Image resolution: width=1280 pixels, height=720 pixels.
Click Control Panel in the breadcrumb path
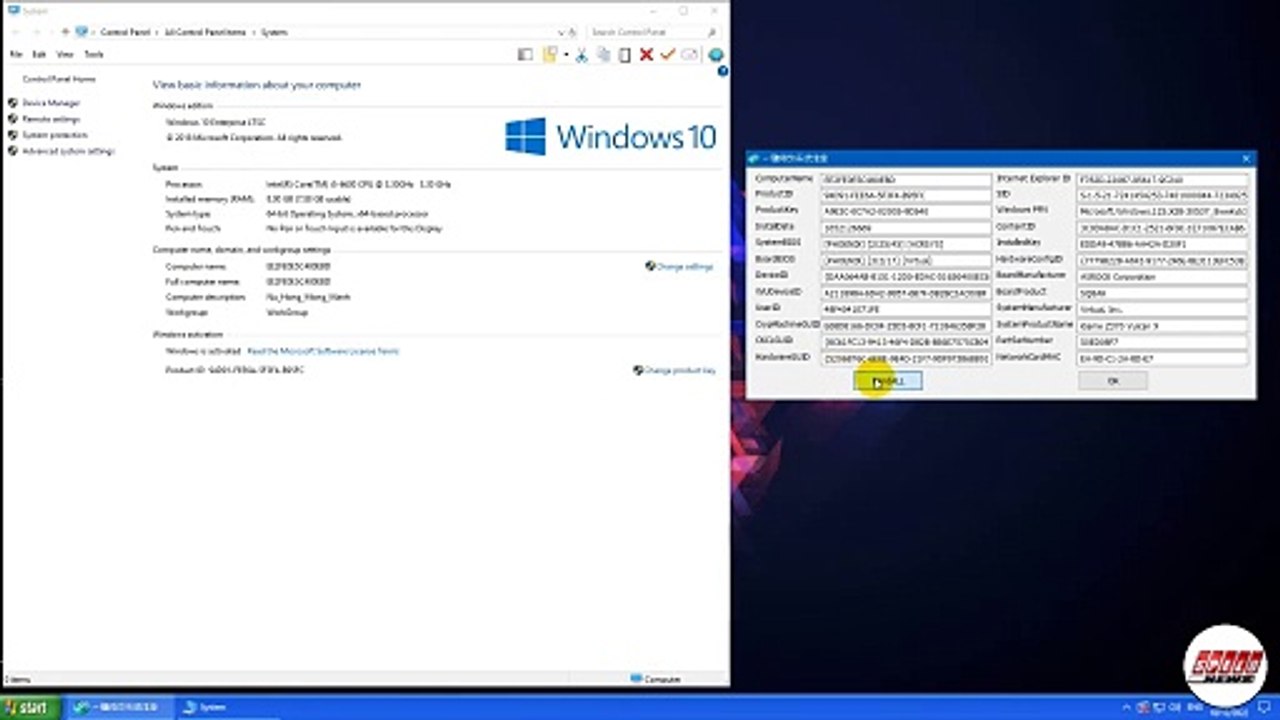(125, 32)
